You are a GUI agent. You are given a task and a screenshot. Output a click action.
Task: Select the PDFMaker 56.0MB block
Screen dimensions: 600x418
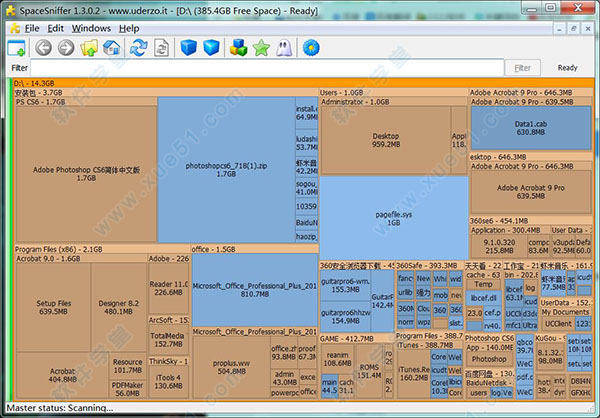(x=128, y=389)
